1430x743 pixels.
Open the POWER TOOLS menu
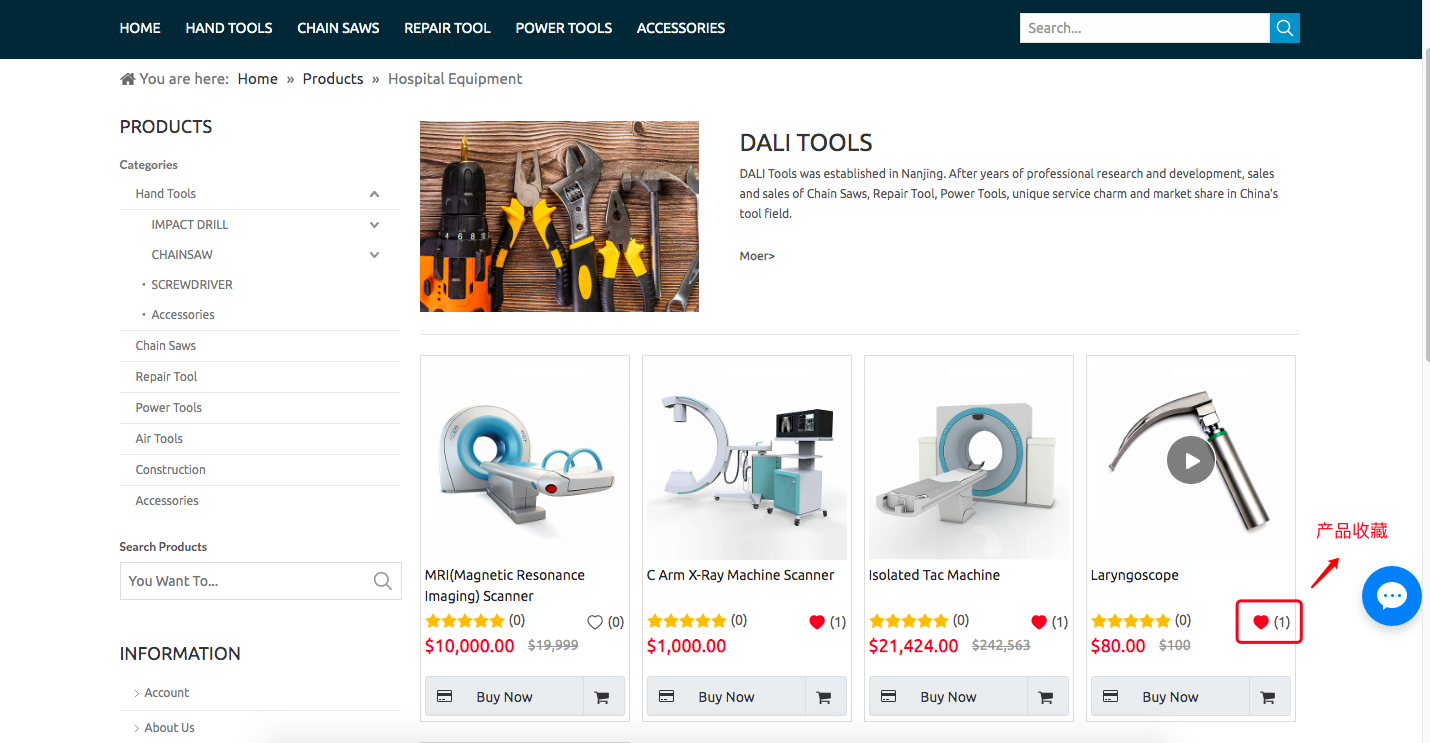click(563, 28)
